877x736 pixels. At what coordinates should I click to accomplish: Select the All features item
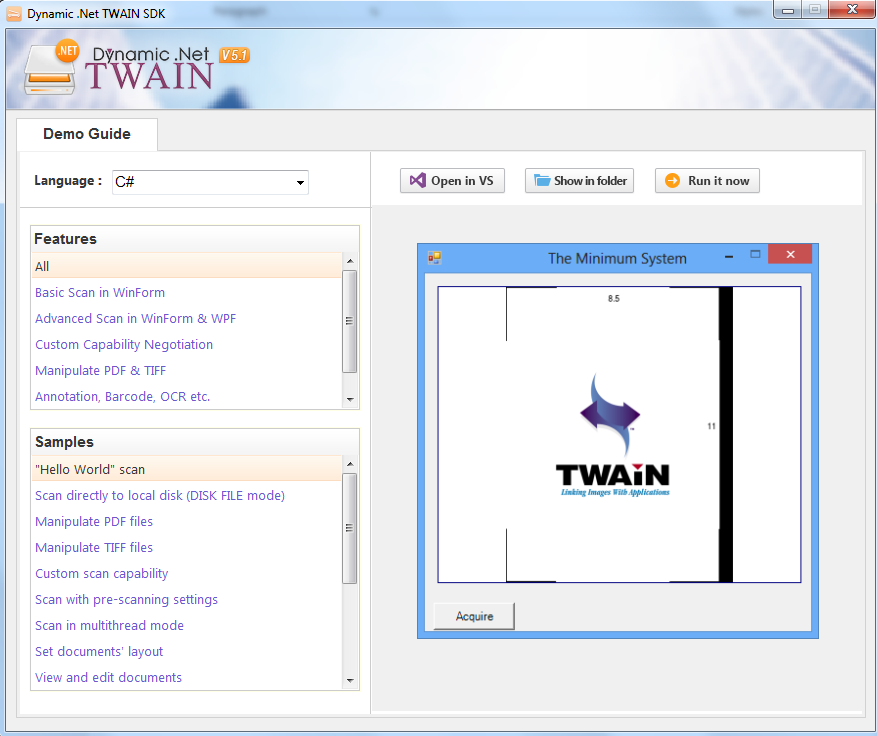tap(42, 266)
